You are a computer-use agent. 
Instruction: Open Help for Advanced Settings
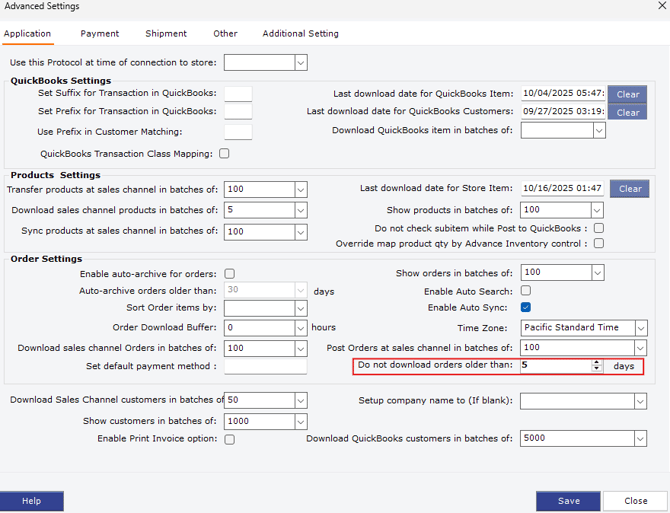point(32,501)
